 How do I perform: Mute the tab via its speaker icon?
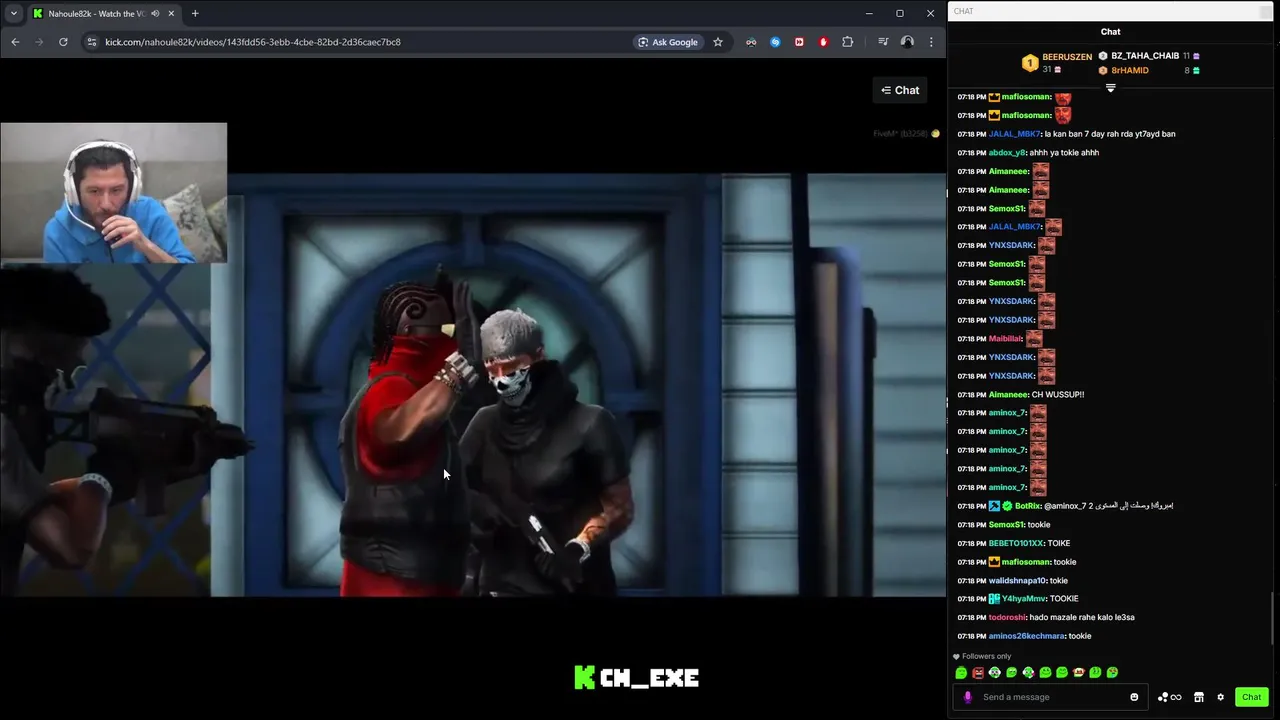click(x=155, y=13)
